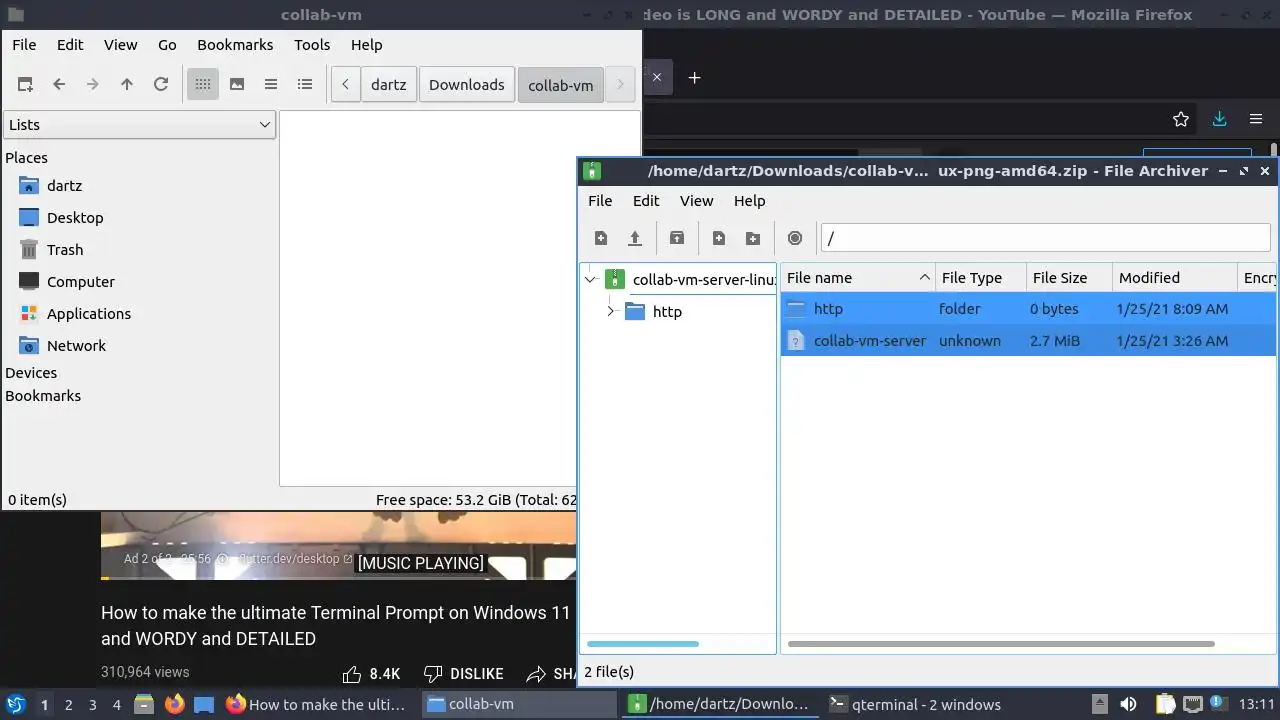Switch file manager to detailed list view
The width and height of the screenshot is (1280, 720).
coord(305,85)
